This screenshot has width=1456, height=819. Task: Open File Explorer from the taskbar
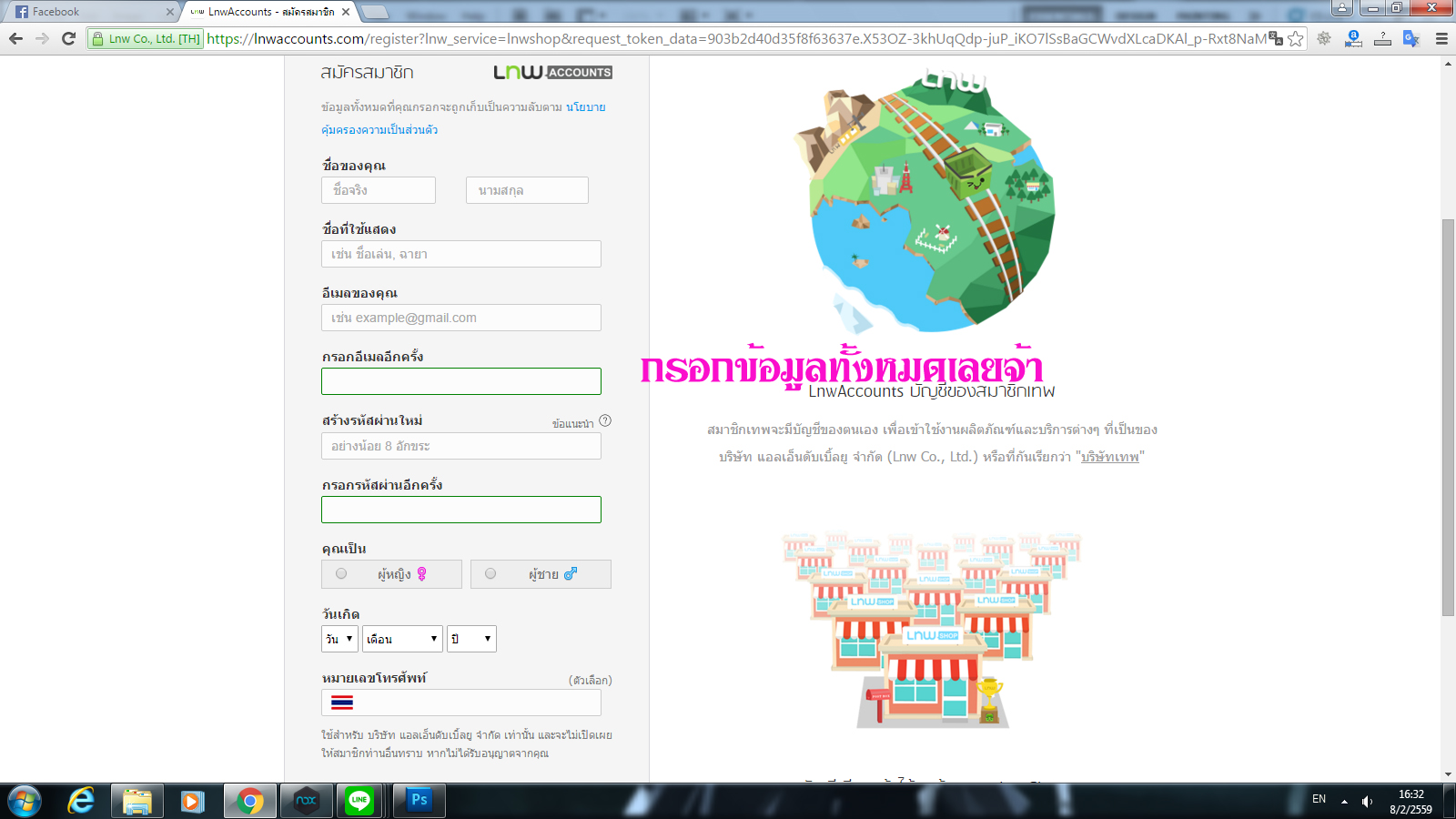(137, 801)
